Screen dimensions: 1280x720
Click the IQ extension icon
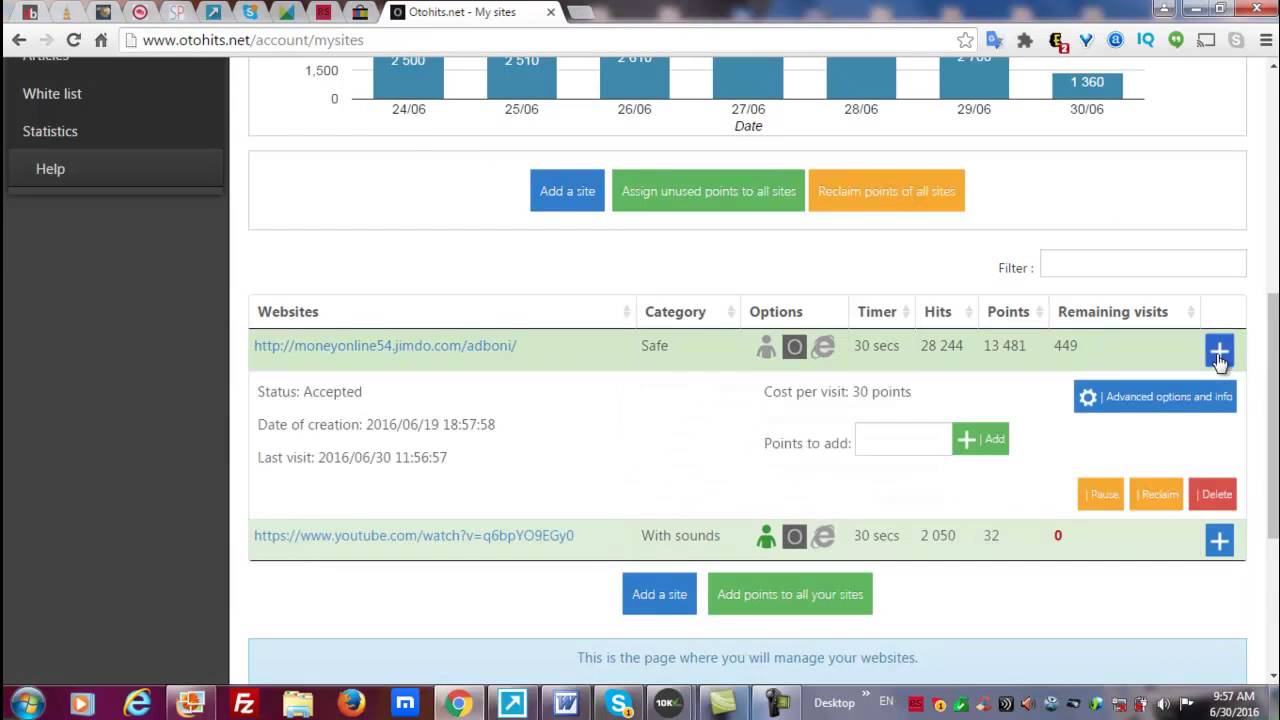[1146, 40]
